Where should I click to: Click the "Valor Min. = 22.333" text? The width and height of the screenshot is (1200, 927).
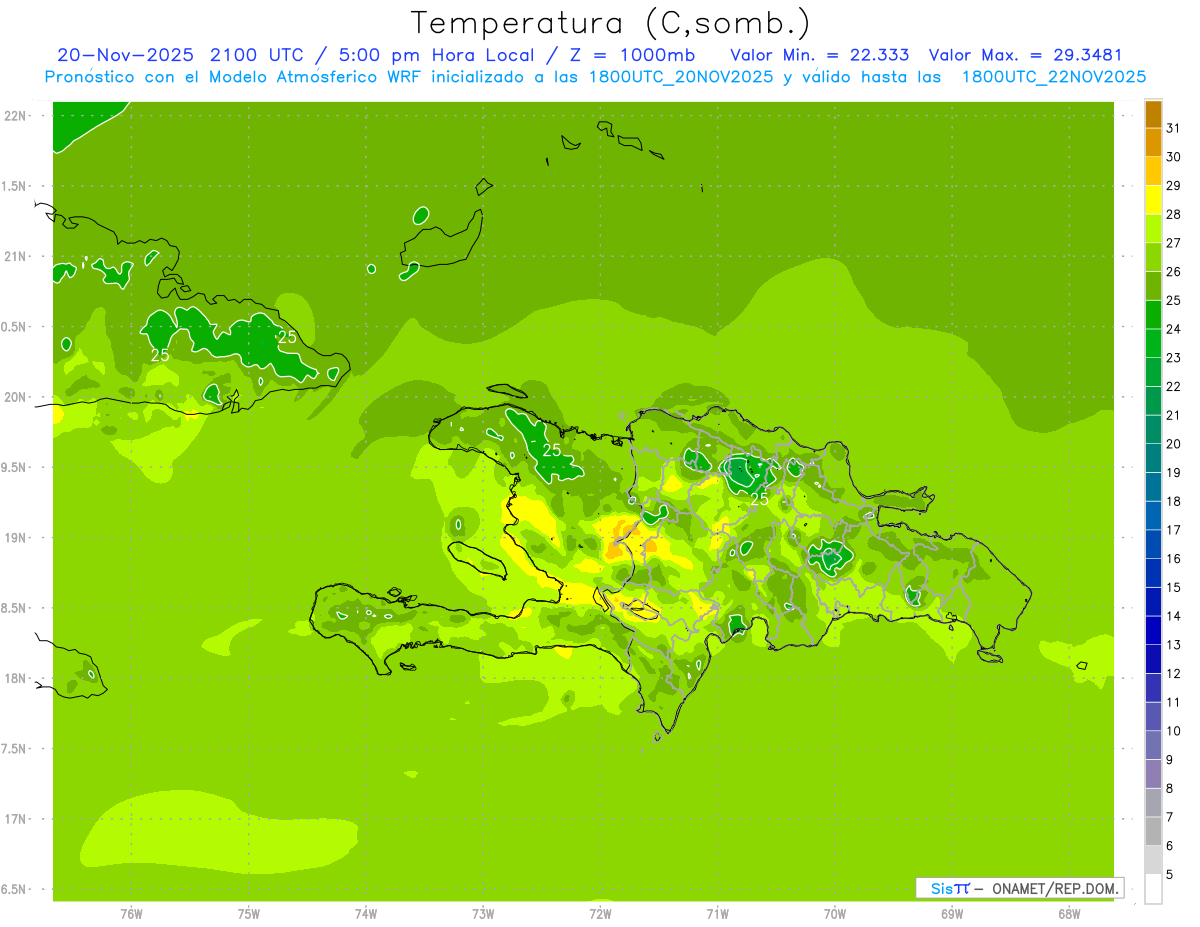click(820, 55)
